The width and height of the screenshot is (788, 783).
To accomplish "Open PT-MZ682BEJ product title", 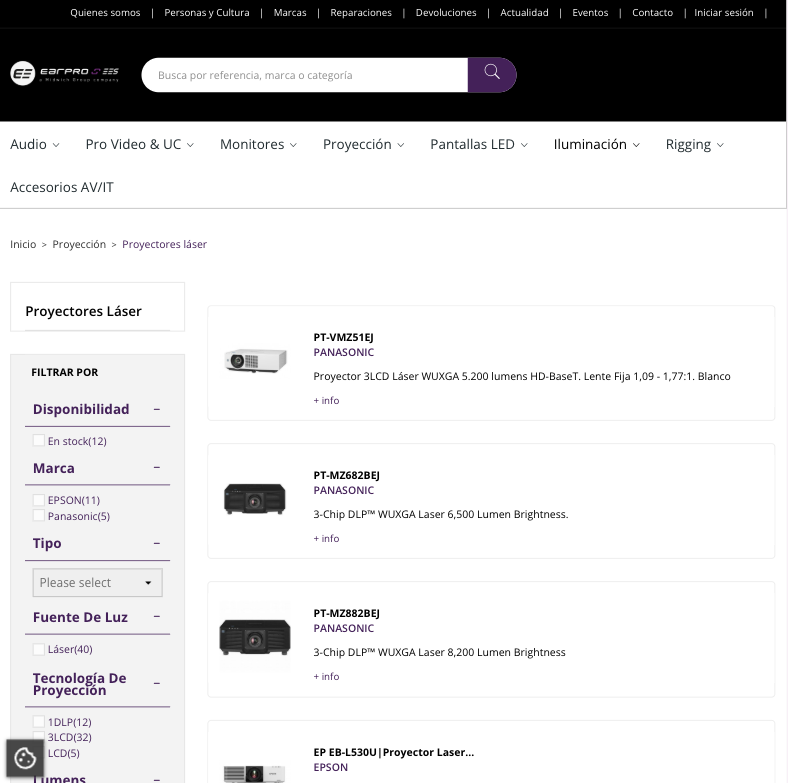I will [346, 475].
